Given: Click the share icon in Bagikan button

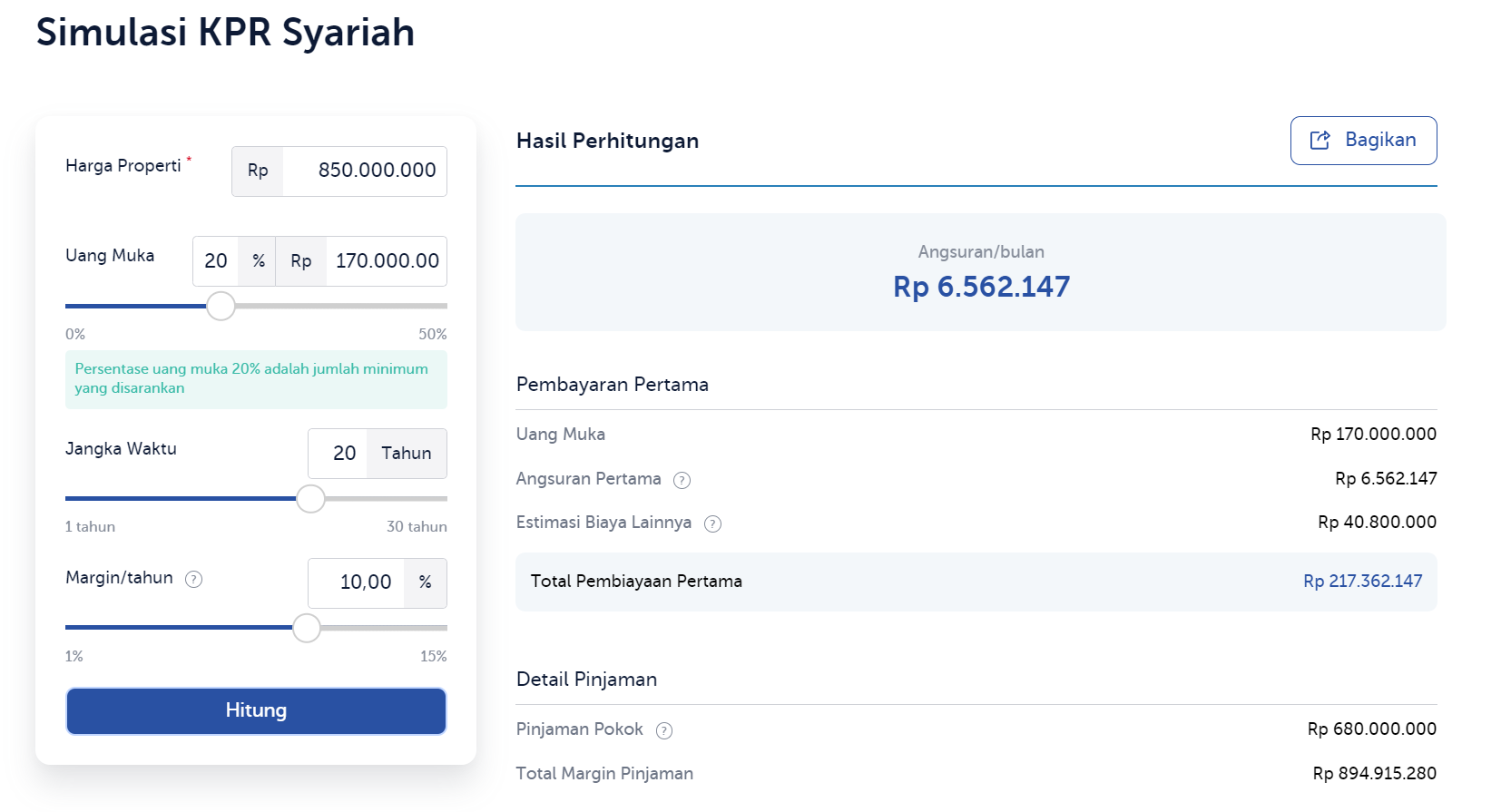Looking at the screenshot, I should pyautogui.click(x=1320, y=140).
